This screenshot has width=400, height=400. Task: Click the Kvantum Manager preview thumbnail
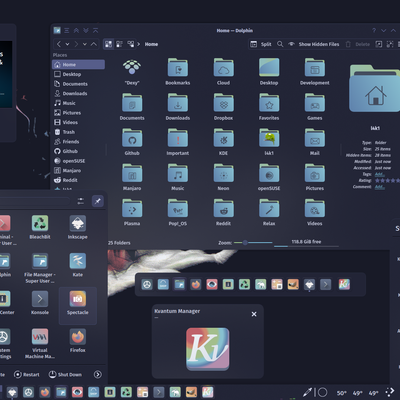coord(208,349)
